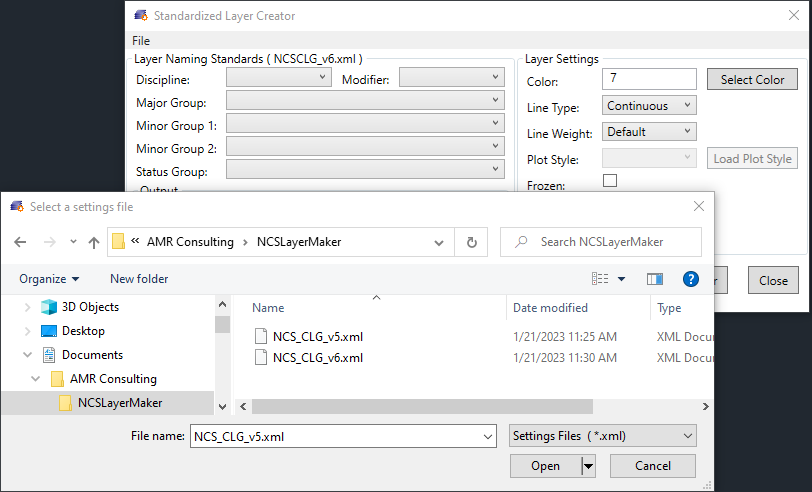Image resolution: width=812 pixels, height=492 pixels.
Task: Collapse the AMR Consulting tree folder
Action: click(35, 379)
